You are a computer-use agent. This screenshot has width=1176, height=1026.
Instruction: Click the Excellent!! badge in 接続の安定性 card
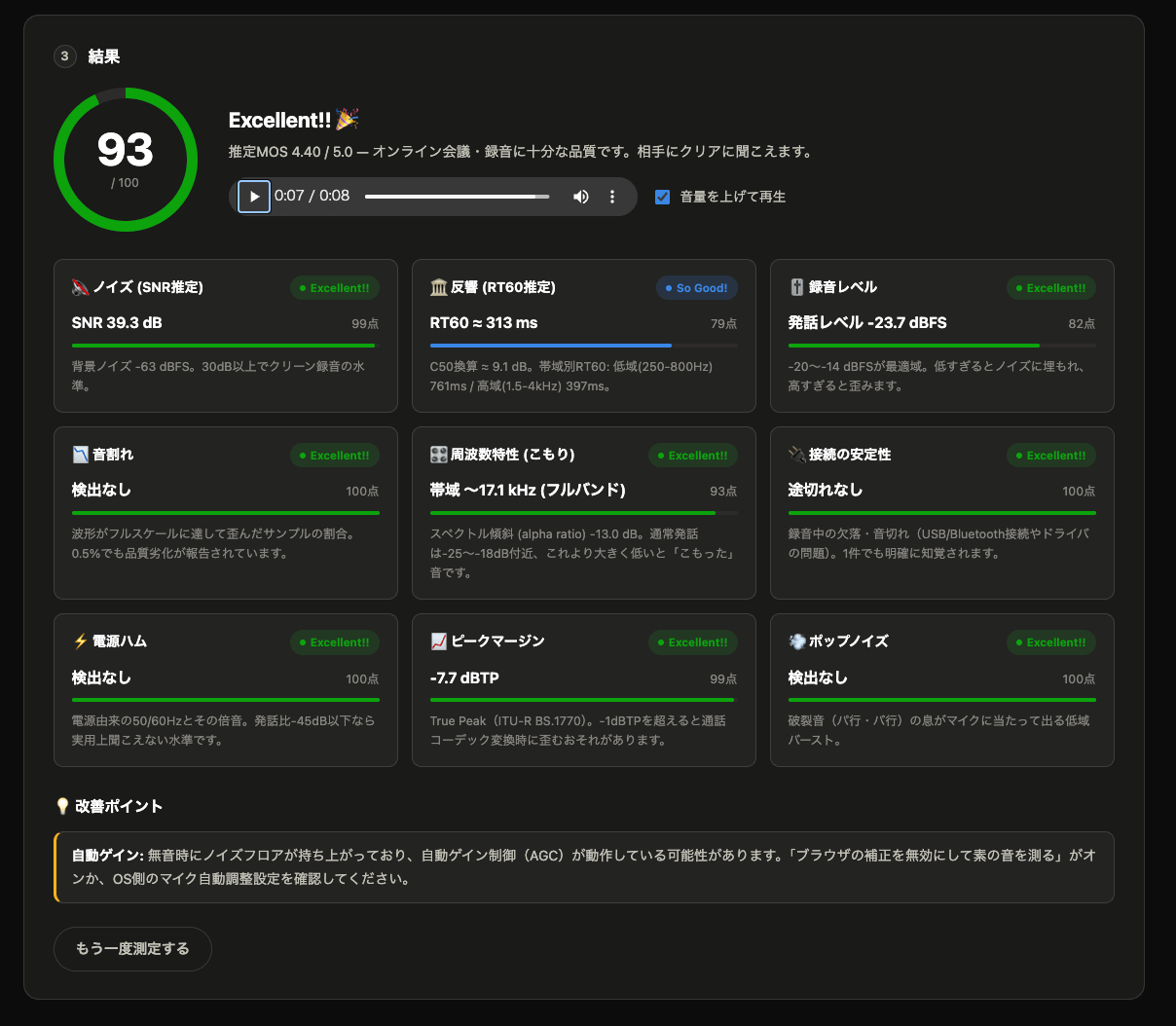point(1051,456)
